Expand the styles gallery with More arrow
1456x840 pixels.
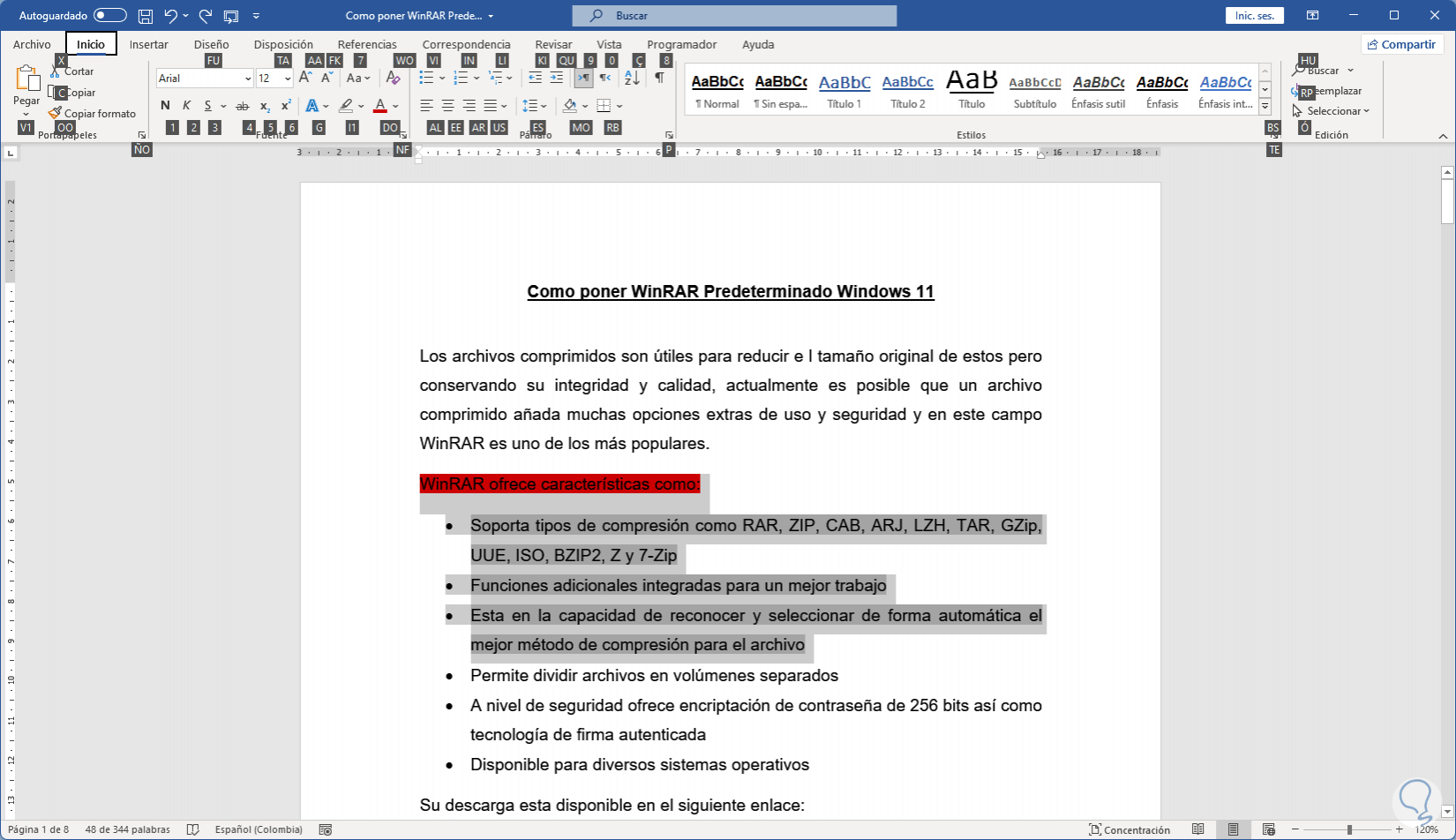(1265, 106)
